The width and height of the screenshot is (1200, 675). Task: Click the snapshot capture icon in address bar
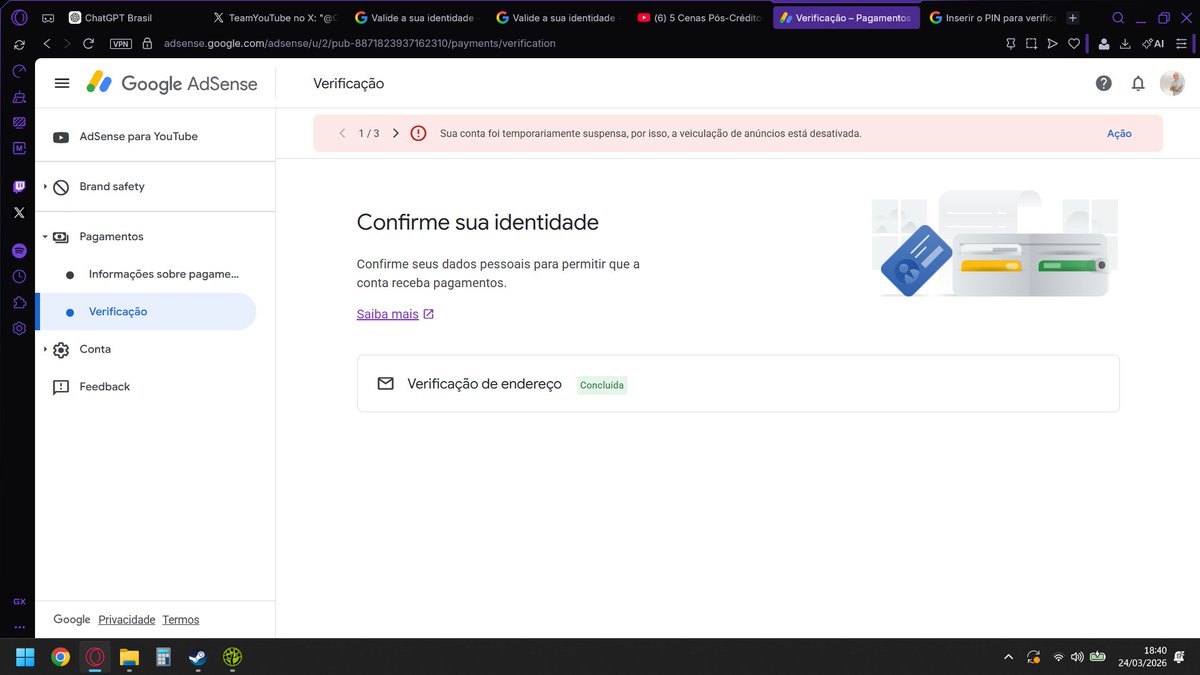(1031, 43)
